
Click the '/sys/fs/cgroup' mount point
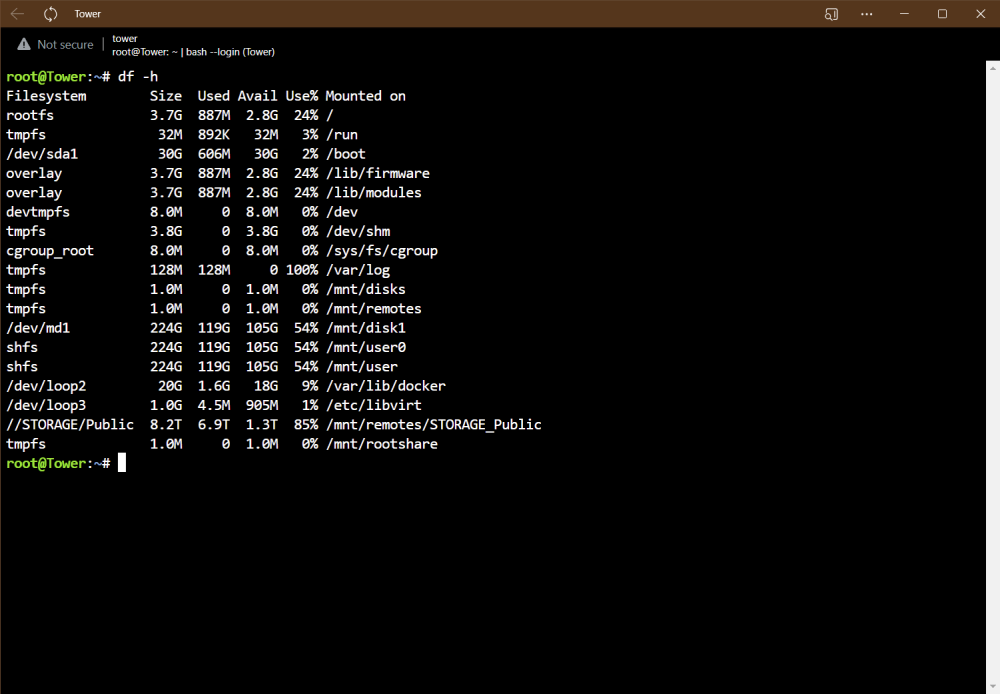pyautogui.click(x=381, y=251)
